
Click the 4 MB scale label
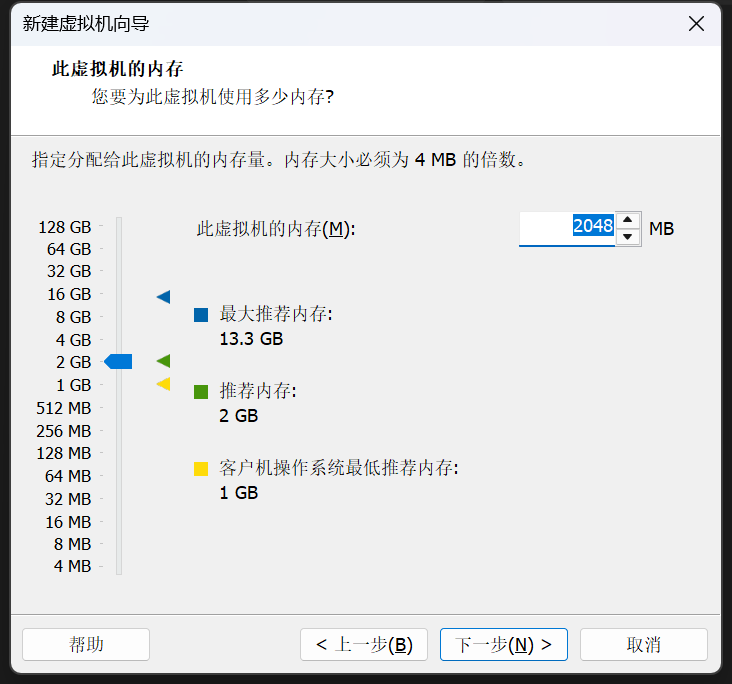[x=72, y=566]
